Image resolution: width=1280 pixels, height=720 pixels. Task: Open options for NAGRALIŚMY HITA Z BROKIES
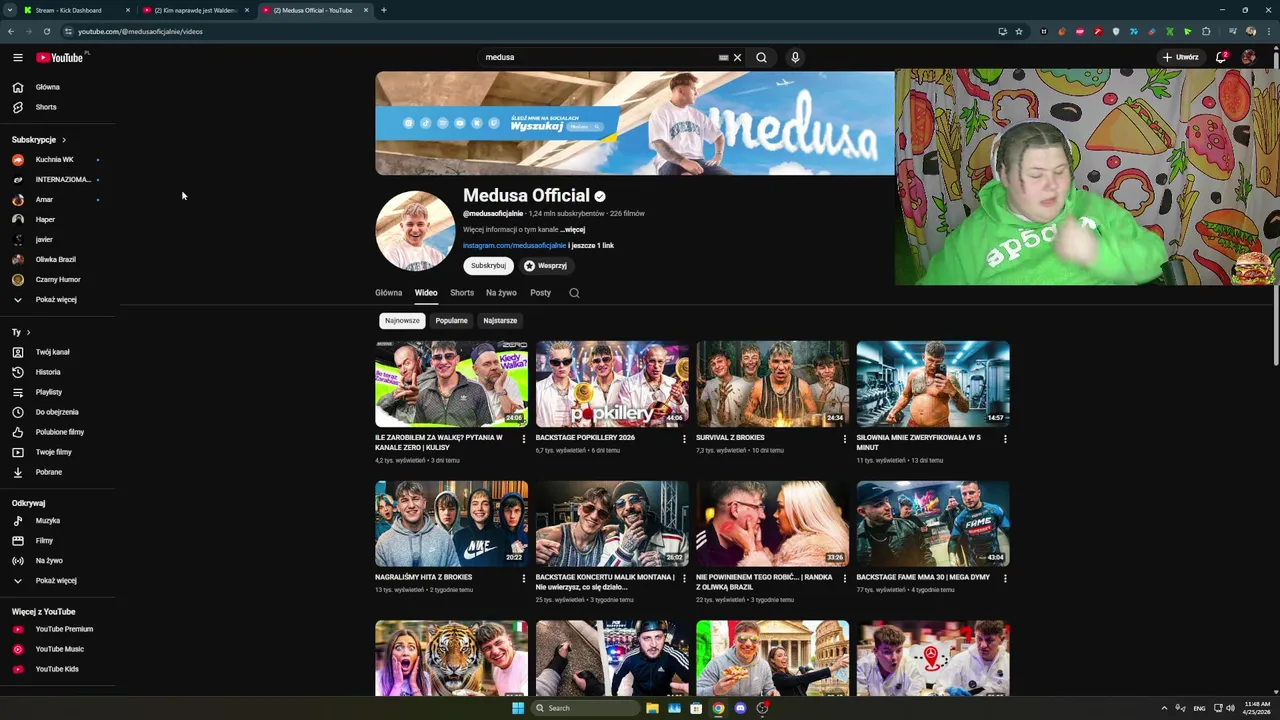pos(523,578)
